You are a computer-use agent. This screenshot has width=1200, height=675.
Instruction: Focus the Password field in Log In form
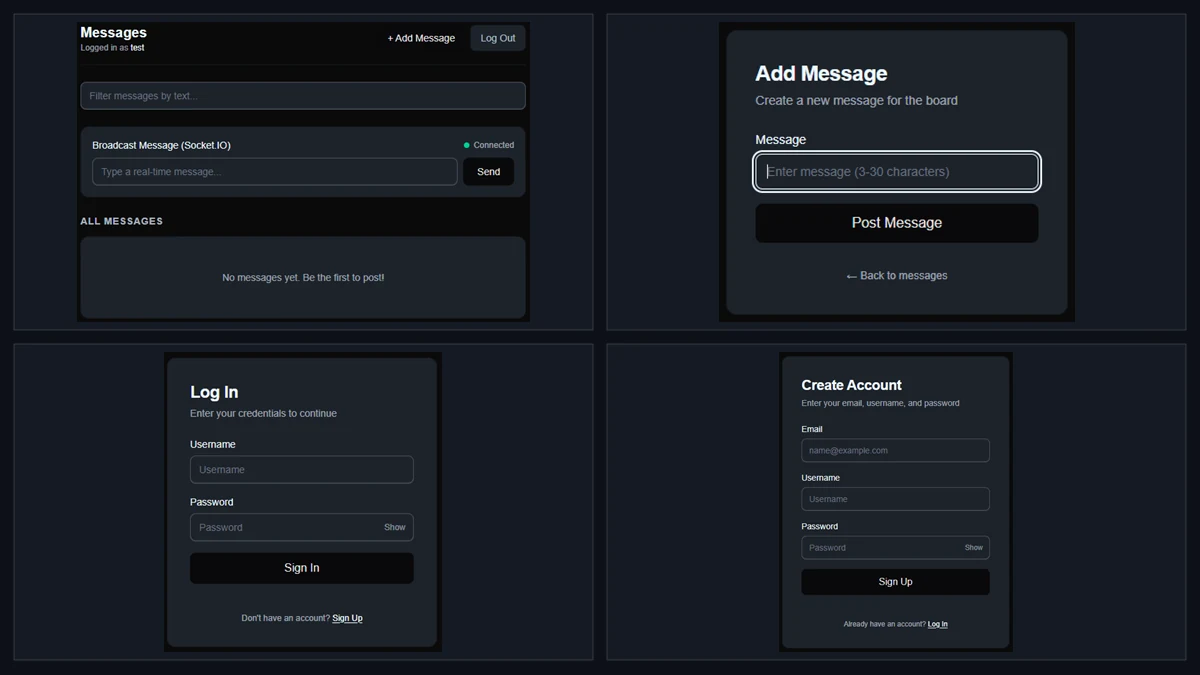pos(302,527)
